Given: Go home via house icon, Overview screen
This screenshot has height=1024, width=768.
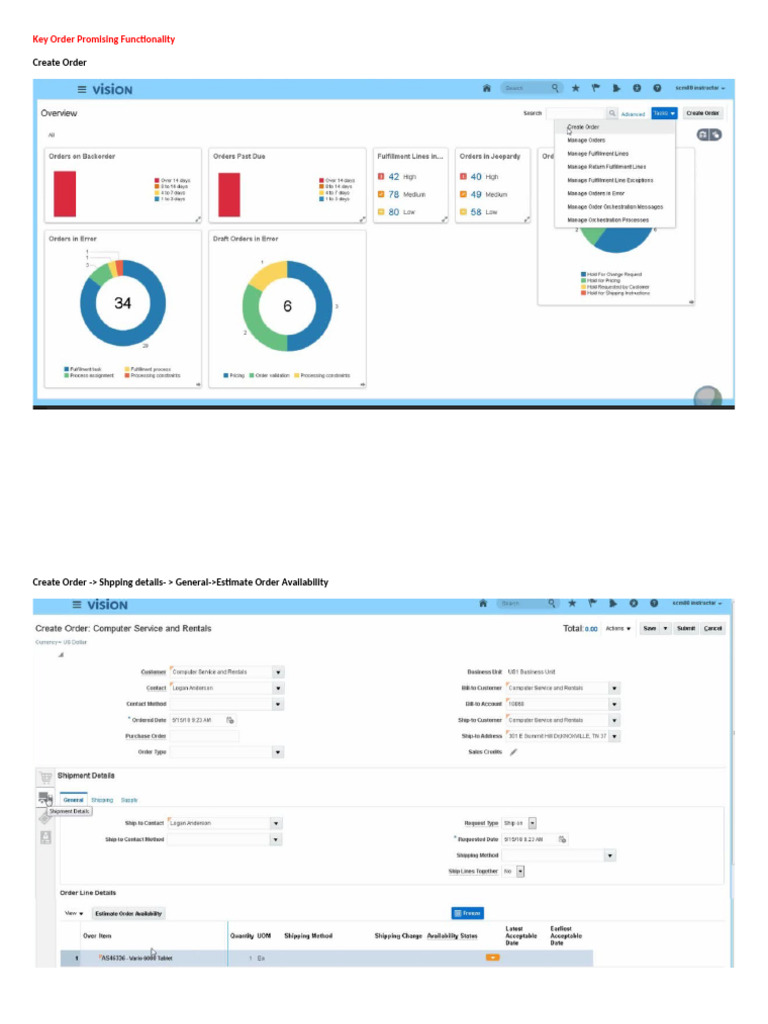Looking at the screenshot, I should 487,88.
